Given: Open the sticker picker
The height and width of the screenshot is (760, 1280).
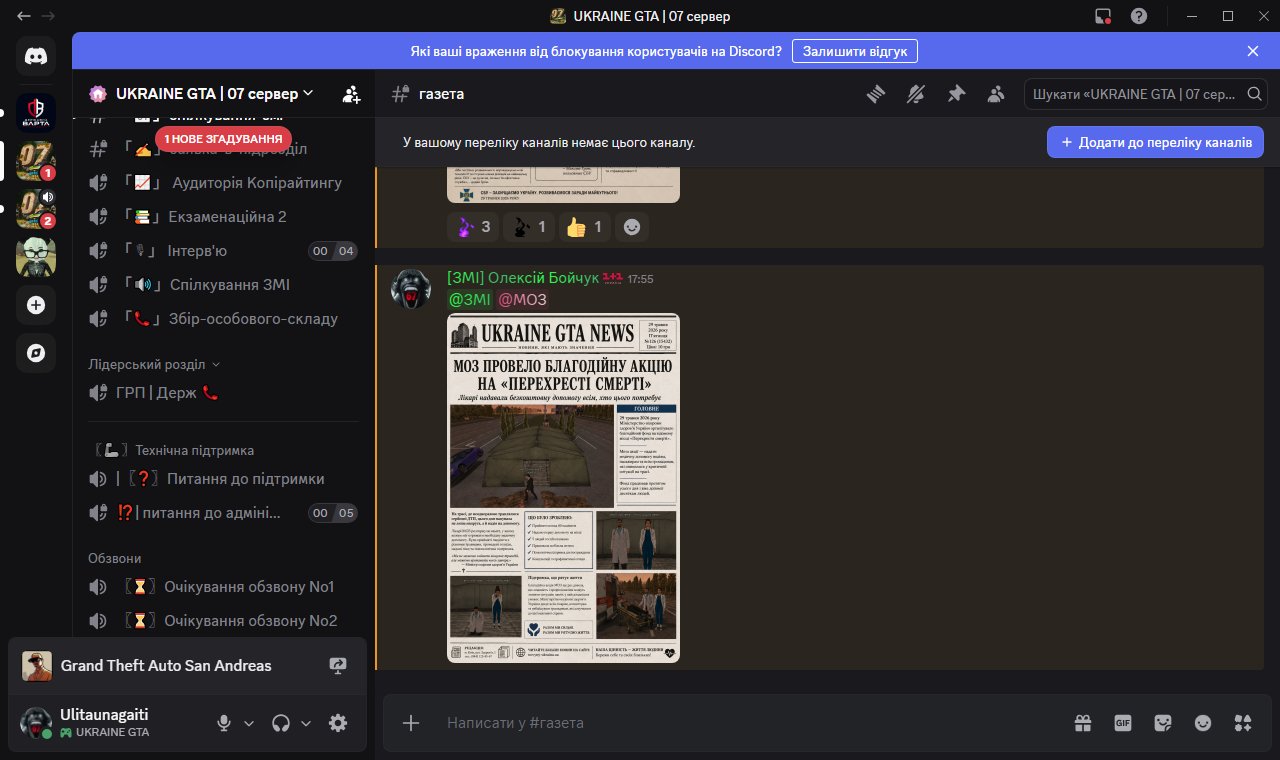Looking at the screenshot, I should [x=1163, y=723].
